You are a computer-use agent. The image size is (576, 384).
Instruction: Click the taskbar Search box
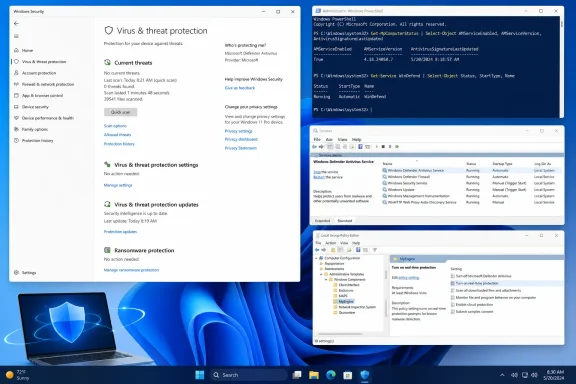point(248,375)
